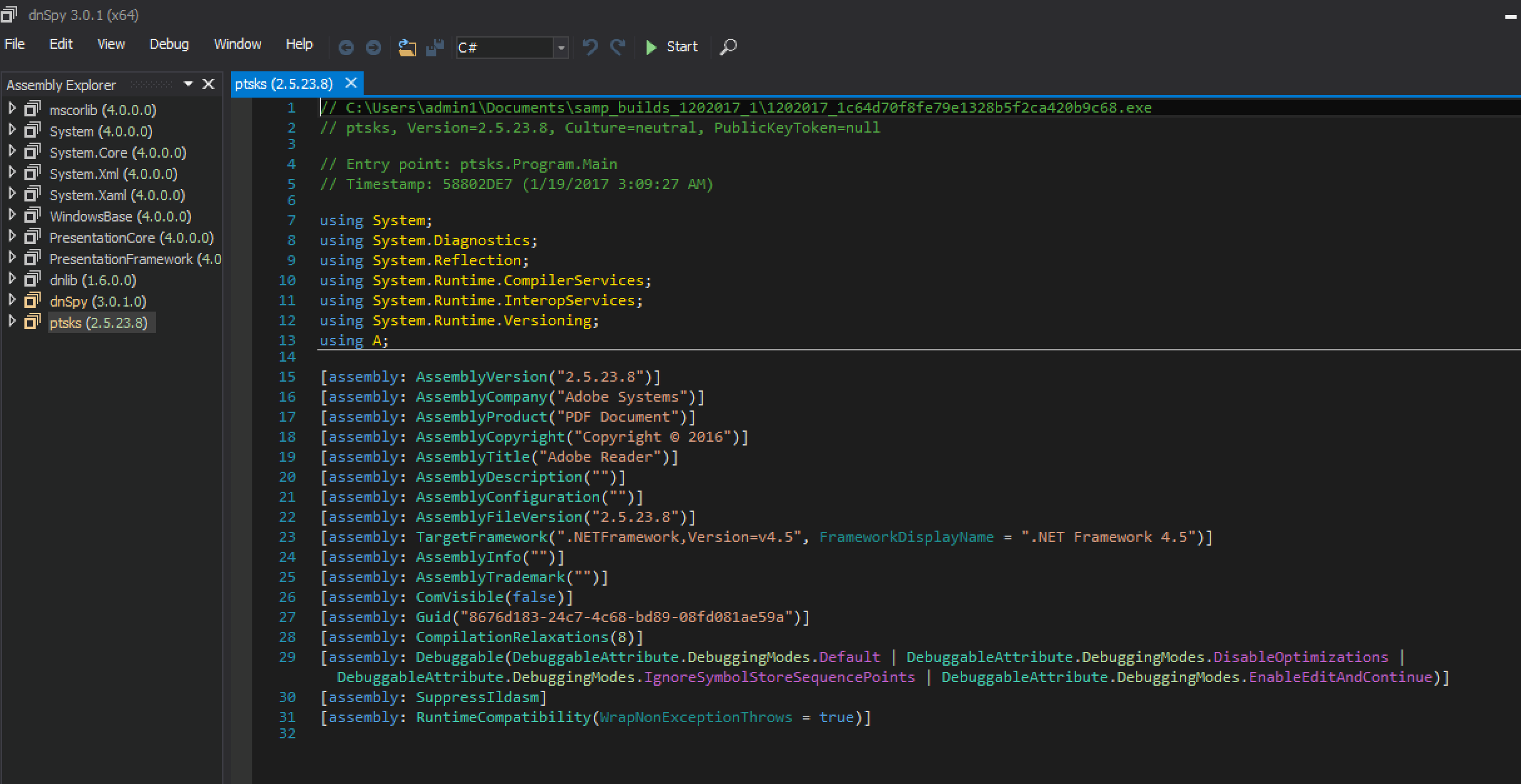Open the search magnifier icon
The height and width of the screenshot is (784, 1521).
click(728, 47)
